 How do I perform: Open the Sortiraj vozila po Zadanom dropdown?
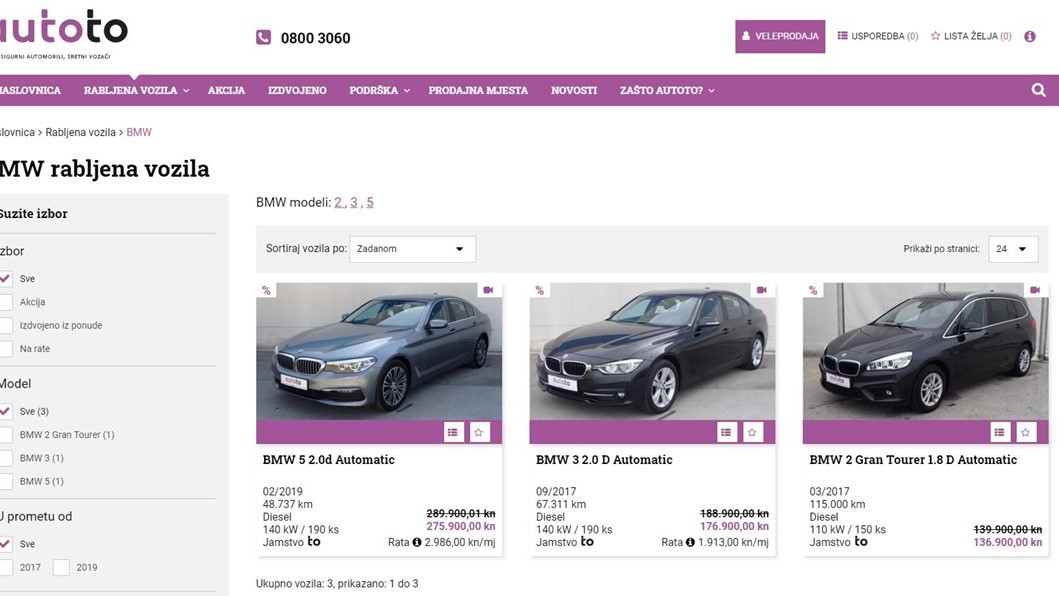412,249
